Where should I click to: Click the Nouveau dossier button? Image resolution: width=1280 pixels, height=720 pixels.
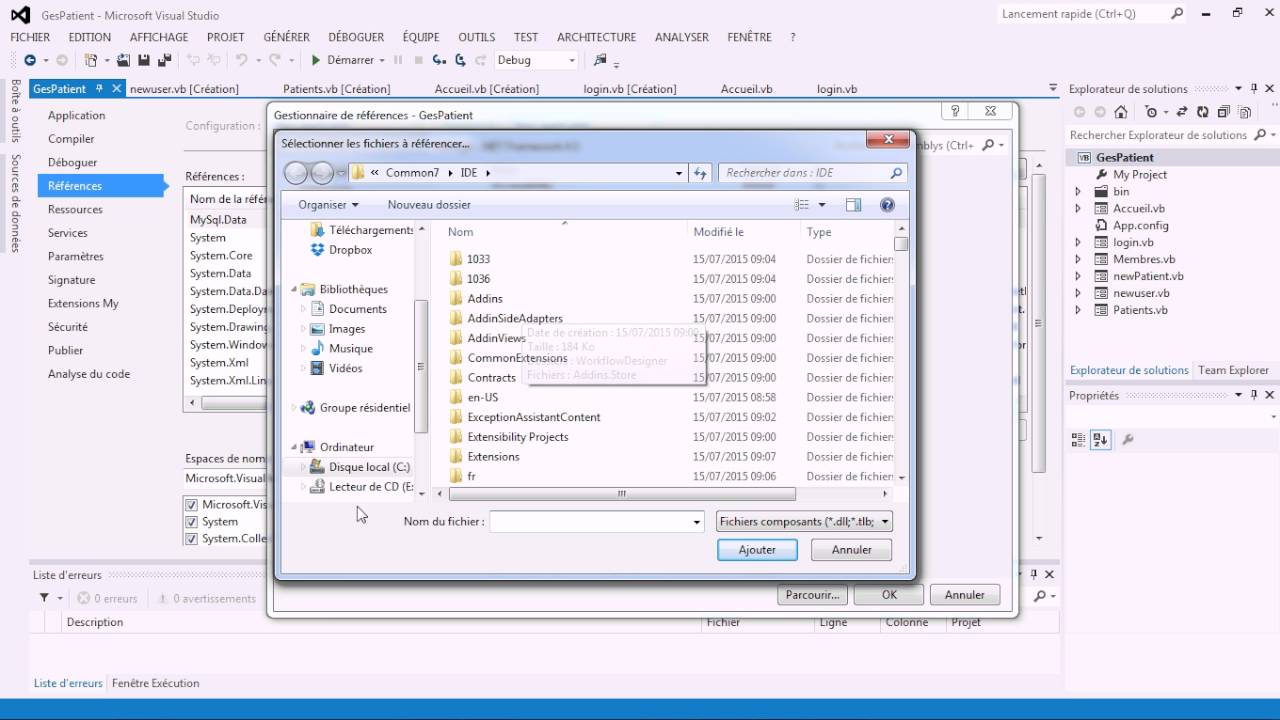point(429,205)
